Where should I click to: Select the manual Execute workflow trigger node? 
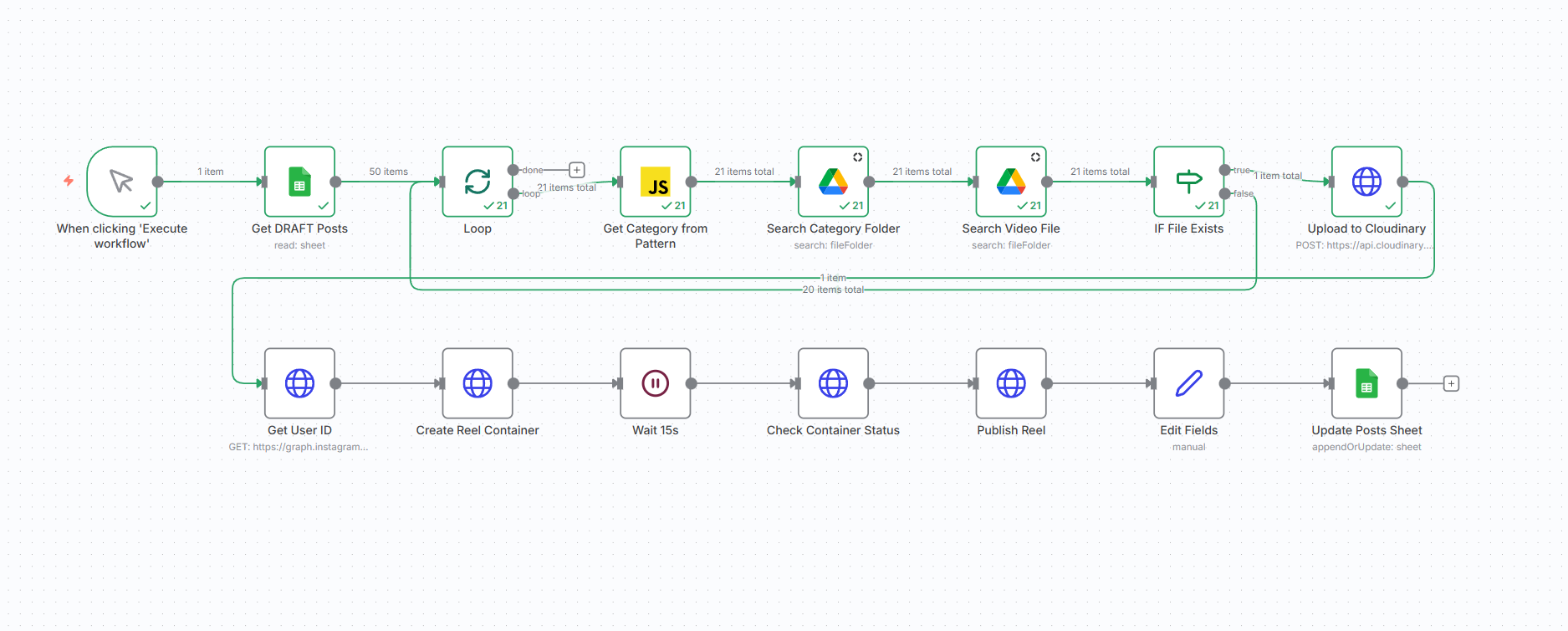122,182
